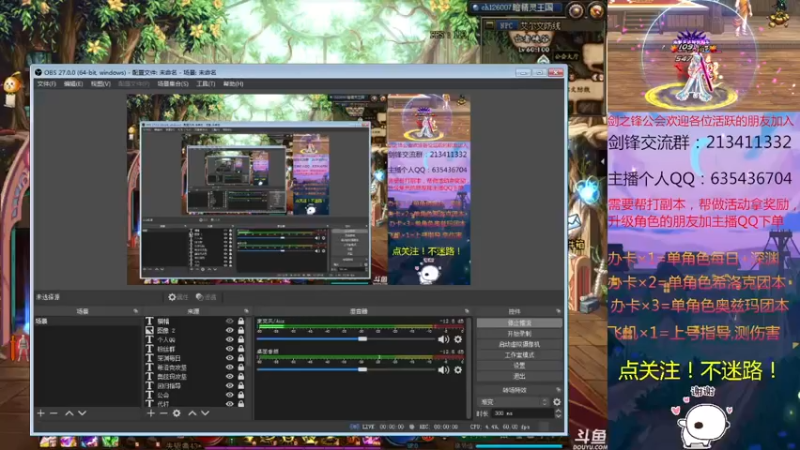800x450 pixels.
Task: Click the second round game icon above the OBS window
Action: click(596, 10)
